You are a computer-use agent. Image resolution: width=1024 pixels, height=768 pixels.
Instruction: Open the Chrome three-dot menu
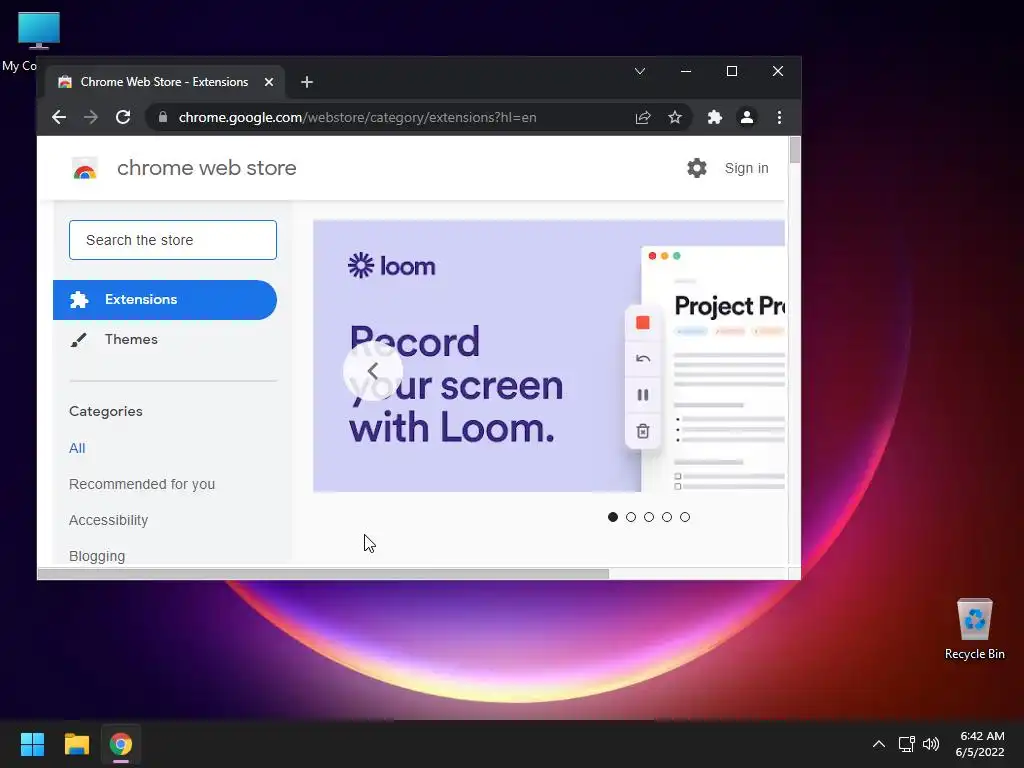[779, 118]
